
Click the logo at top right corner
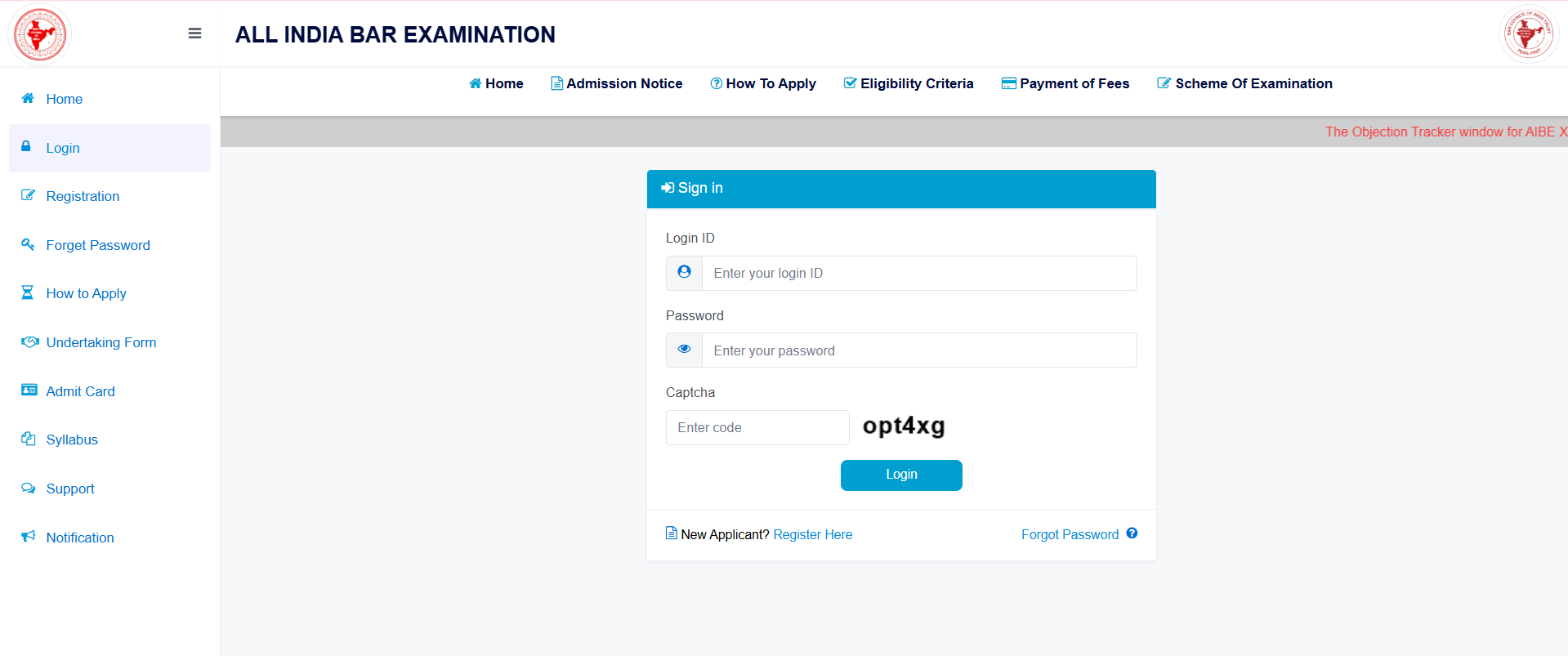(1529, 33)
